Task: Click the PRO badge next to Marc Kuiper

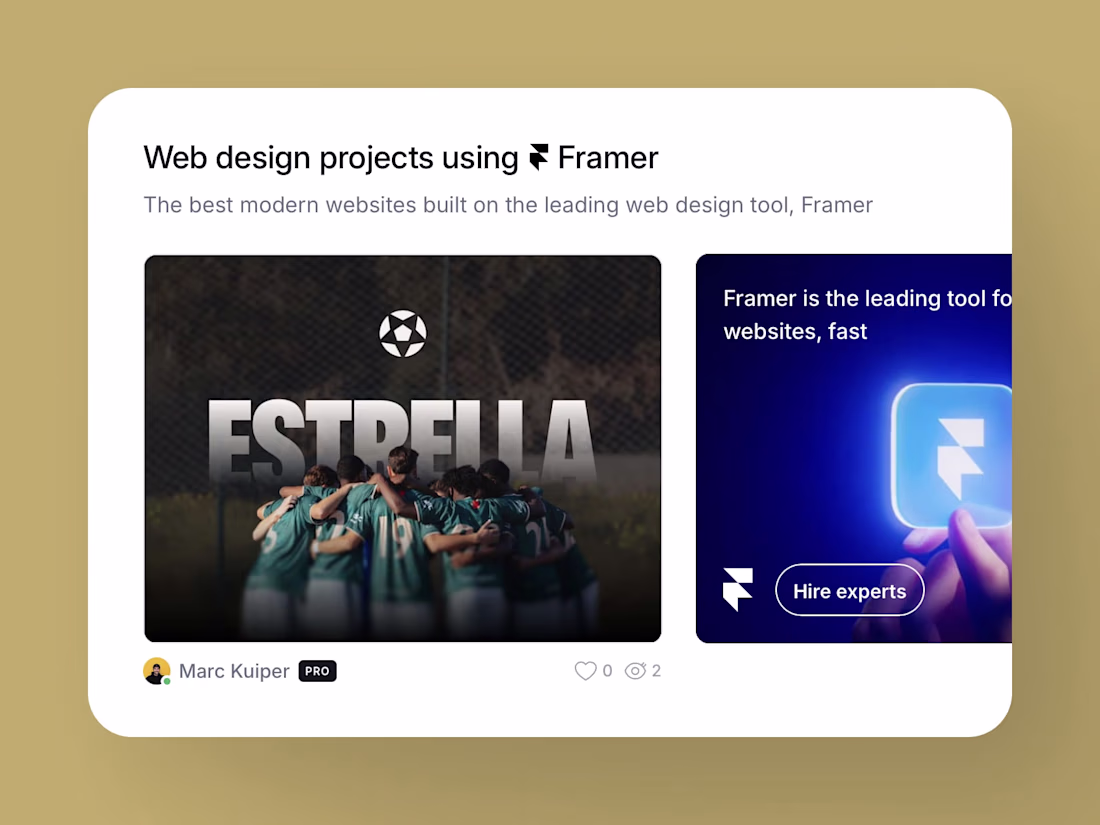Action: (x=317, y=671)
